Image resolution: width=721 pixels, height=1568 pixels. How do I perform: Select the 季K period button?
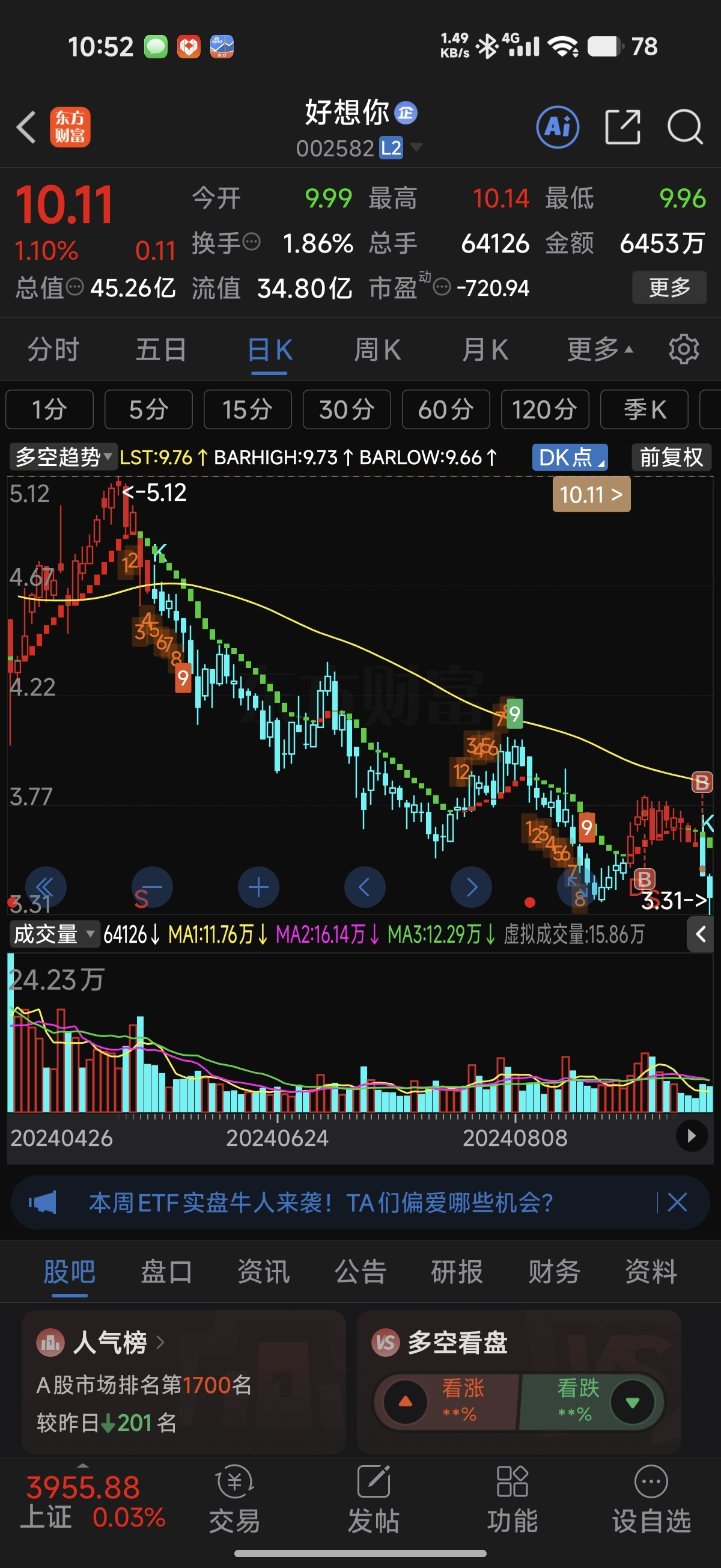pos(644,409)
